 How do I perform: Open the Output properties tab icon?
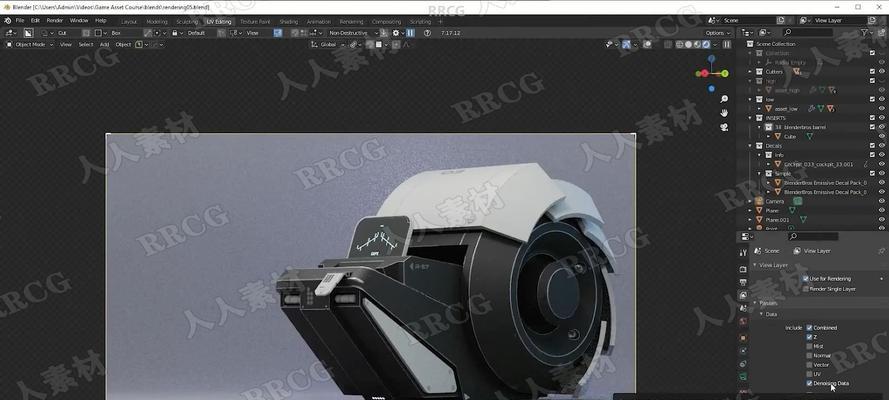[743, 282]
